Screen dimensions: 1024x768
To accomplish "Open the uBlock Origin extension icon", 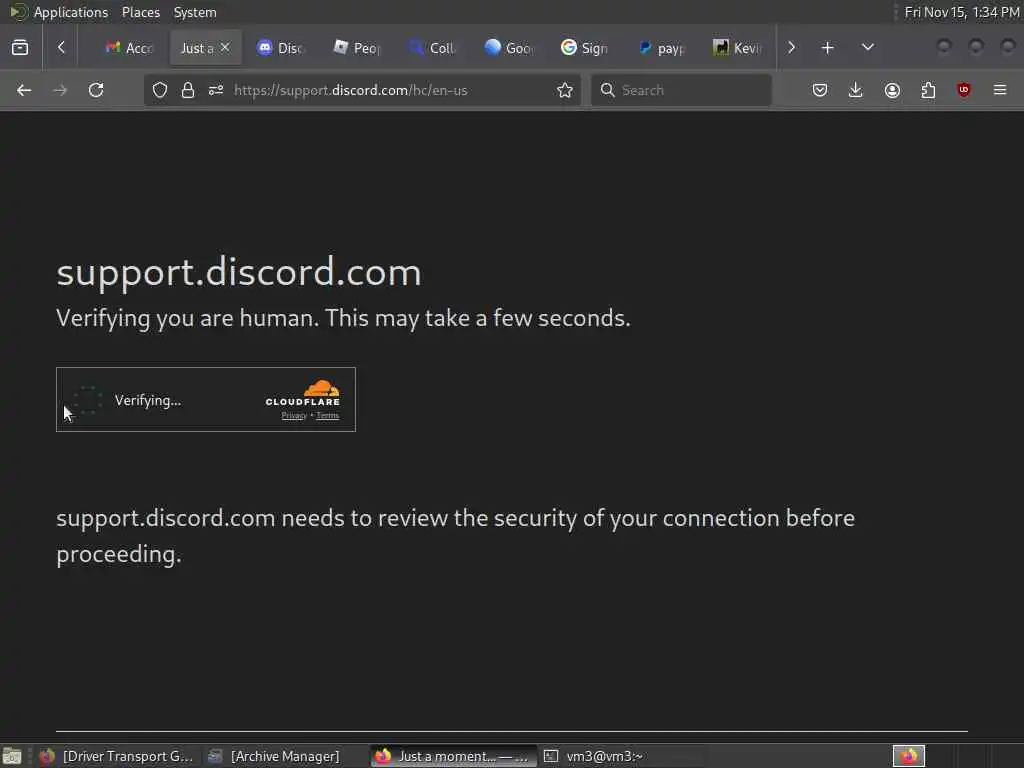I will click(964, 90).
